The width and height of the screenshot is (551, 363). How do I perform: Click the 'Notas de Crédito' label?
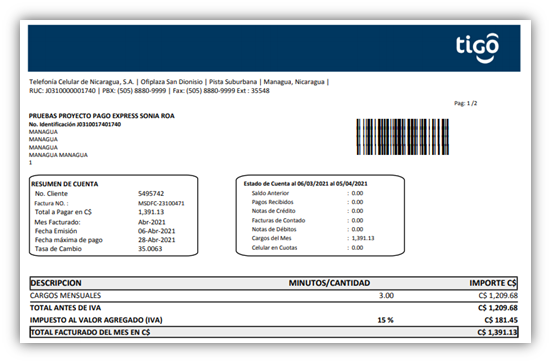[x=273, y=211]
